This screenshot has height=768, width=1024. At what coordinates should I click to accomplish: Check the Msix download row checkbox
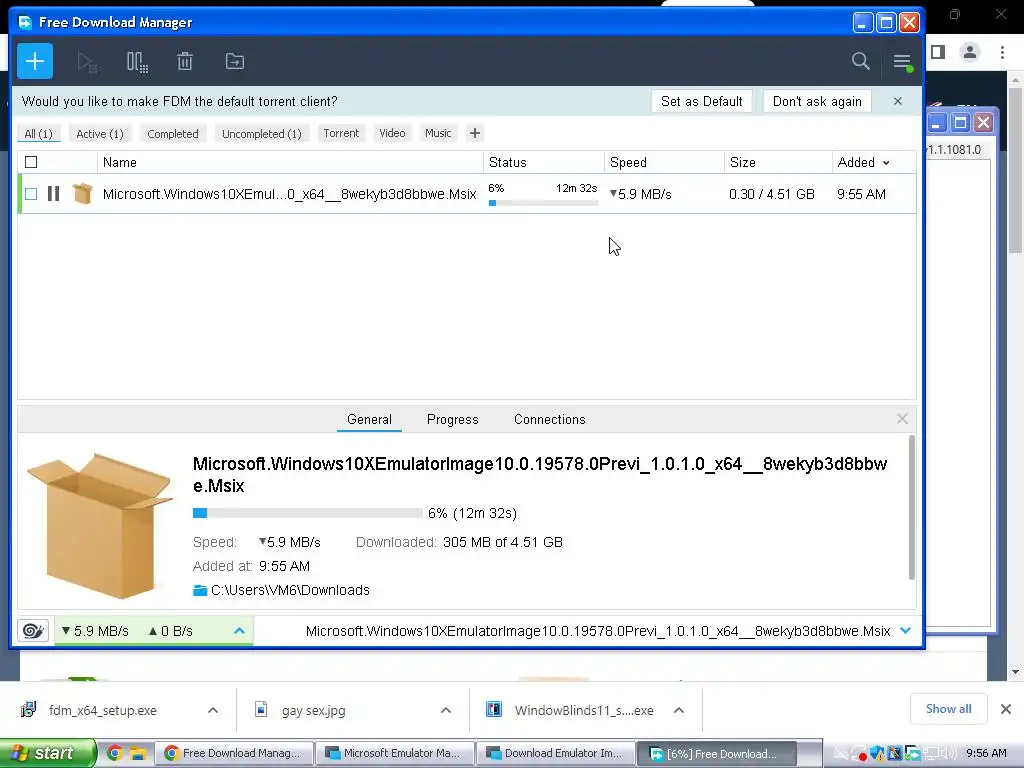(x=31, y=194)
